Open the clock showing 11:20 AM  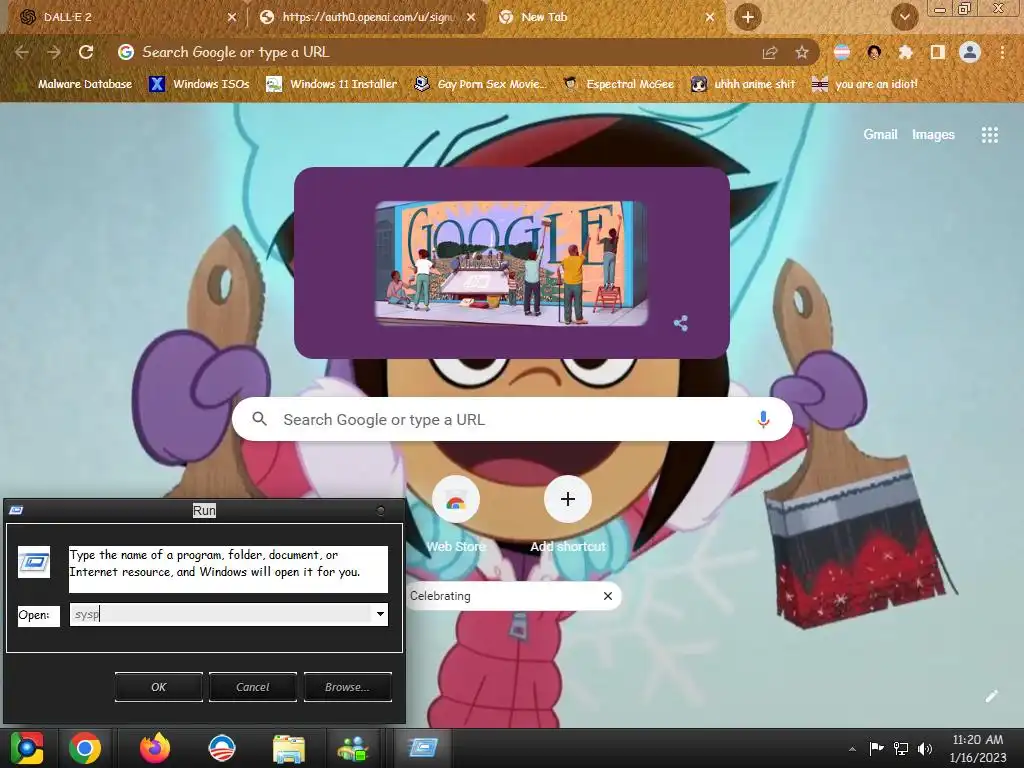(978, 748)
